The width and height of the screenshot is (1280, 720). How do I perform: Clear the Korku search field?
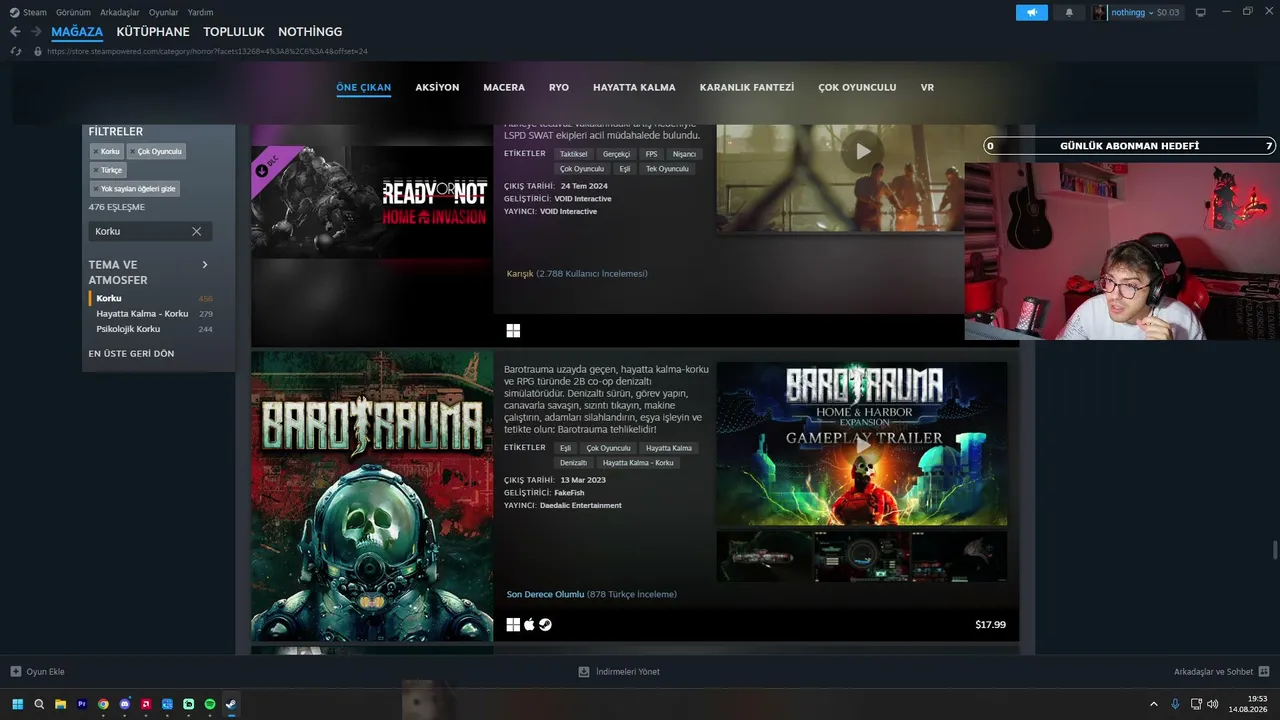click(197, 231)
